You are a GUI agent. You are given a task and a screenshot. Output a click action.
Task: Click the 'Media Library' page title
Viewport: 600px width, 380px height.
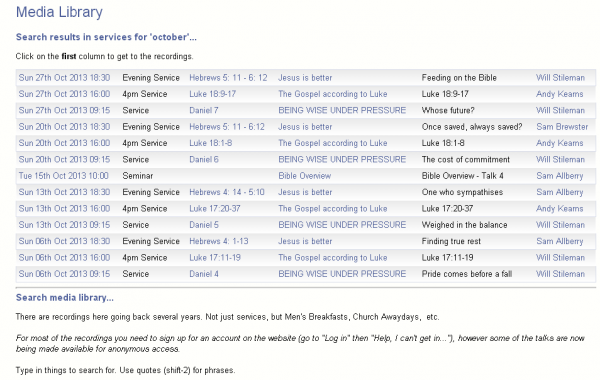59,12
